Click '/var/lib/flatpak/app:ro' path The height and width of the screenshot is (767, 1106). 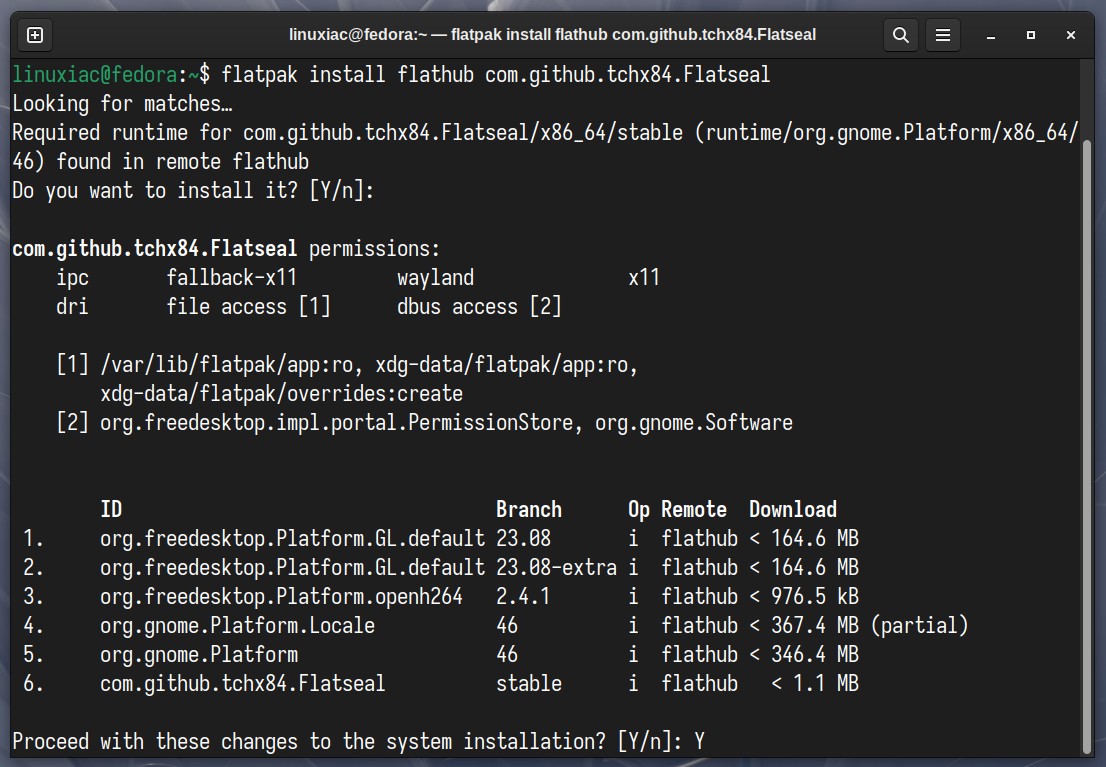click(x=226, y=365)
